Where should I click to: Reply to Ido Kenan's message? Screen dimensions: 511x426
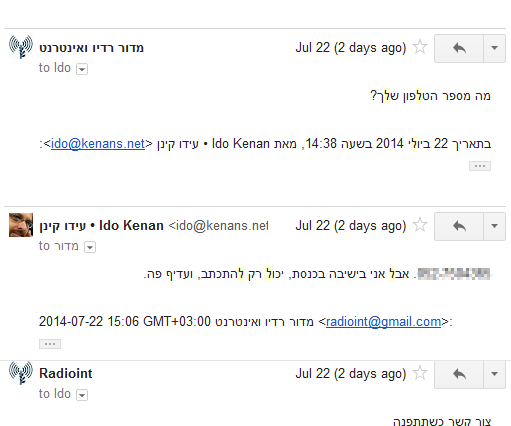click(x=459, y=226)
